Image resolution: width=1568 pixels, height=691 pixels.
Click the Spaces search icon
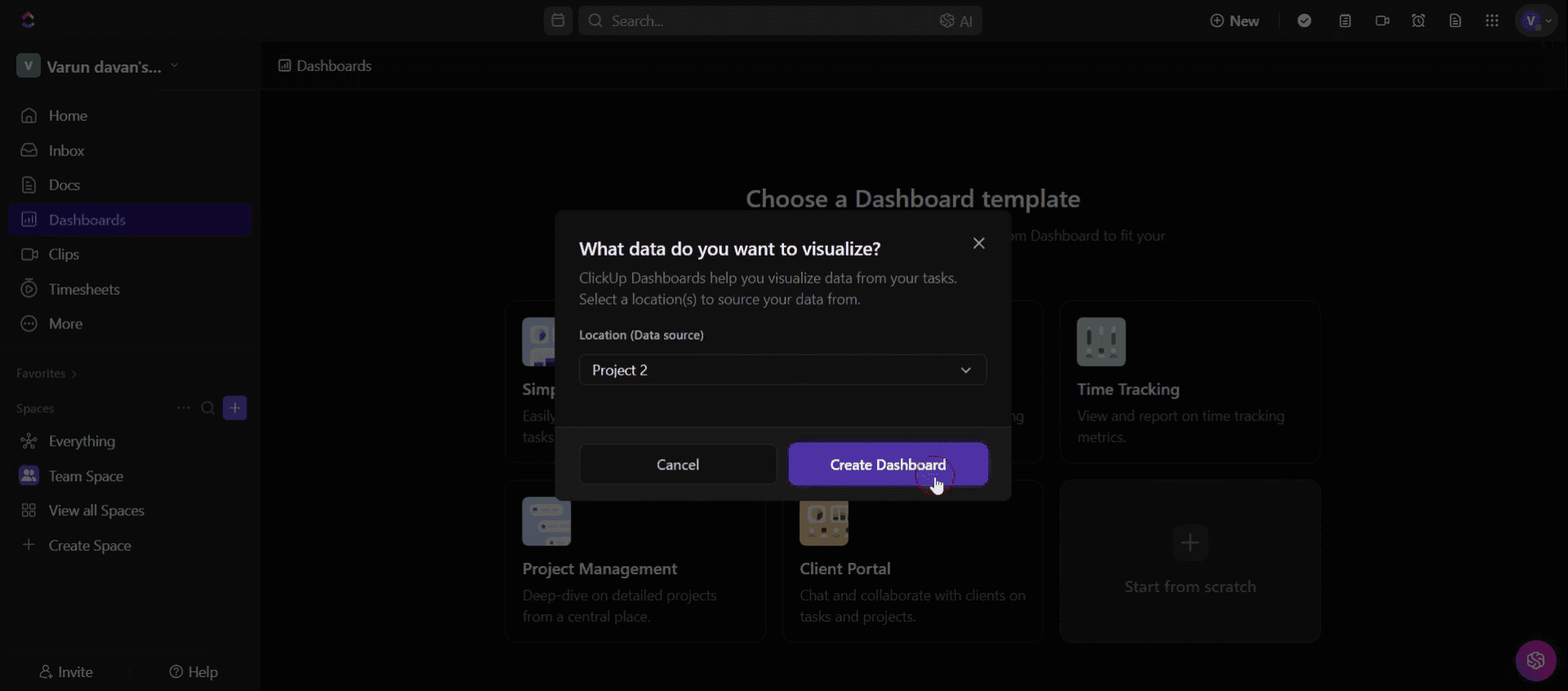pos(208,408)
